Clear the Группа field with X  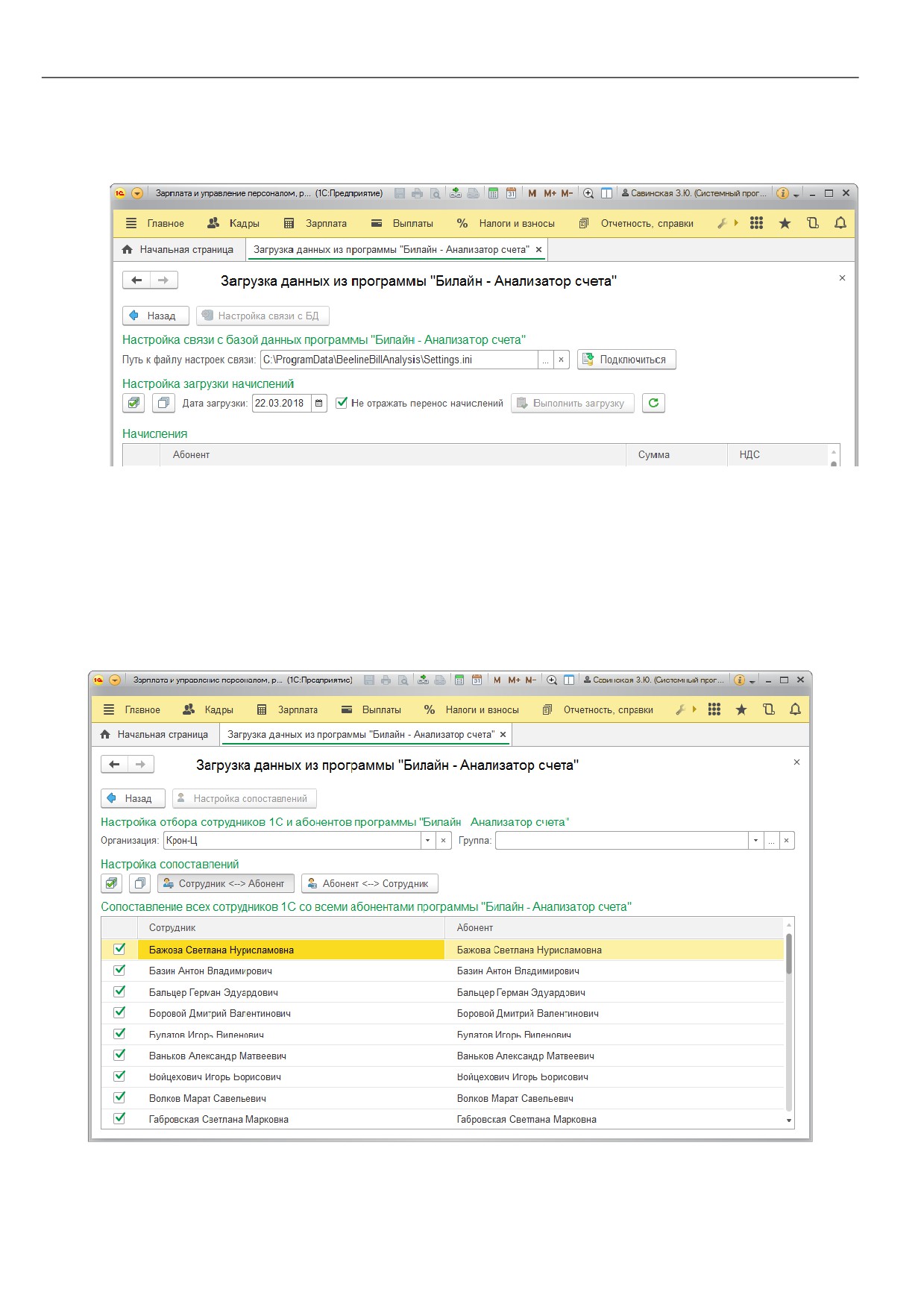[787, 841]
